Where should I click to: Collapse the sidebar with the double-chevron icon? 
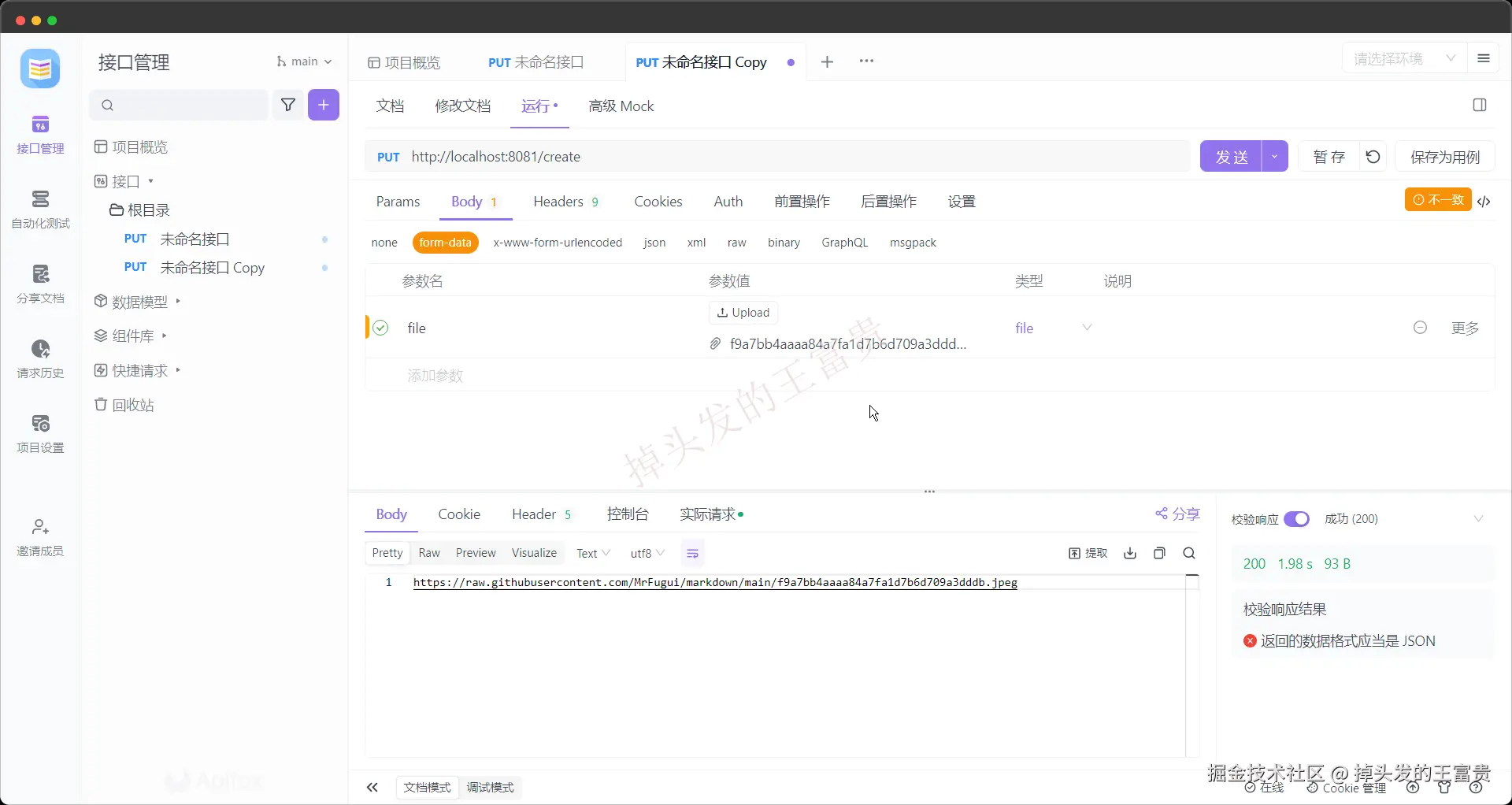[372, 788]
